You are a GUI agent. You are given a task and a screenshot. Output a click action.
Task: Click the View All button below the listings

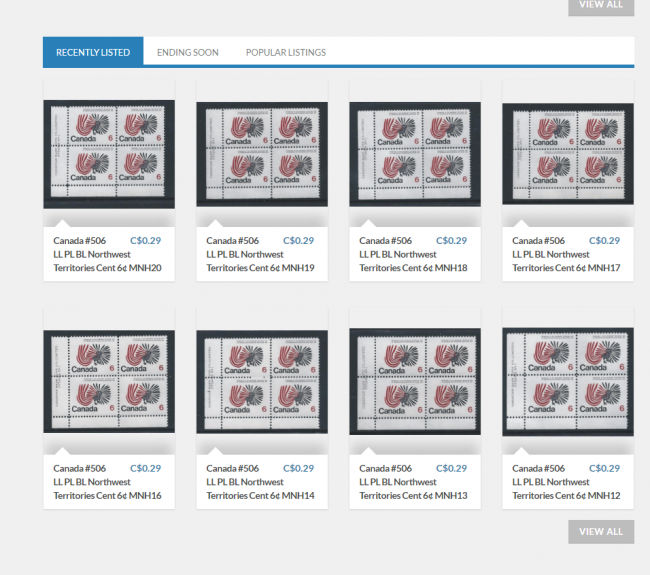601,531
